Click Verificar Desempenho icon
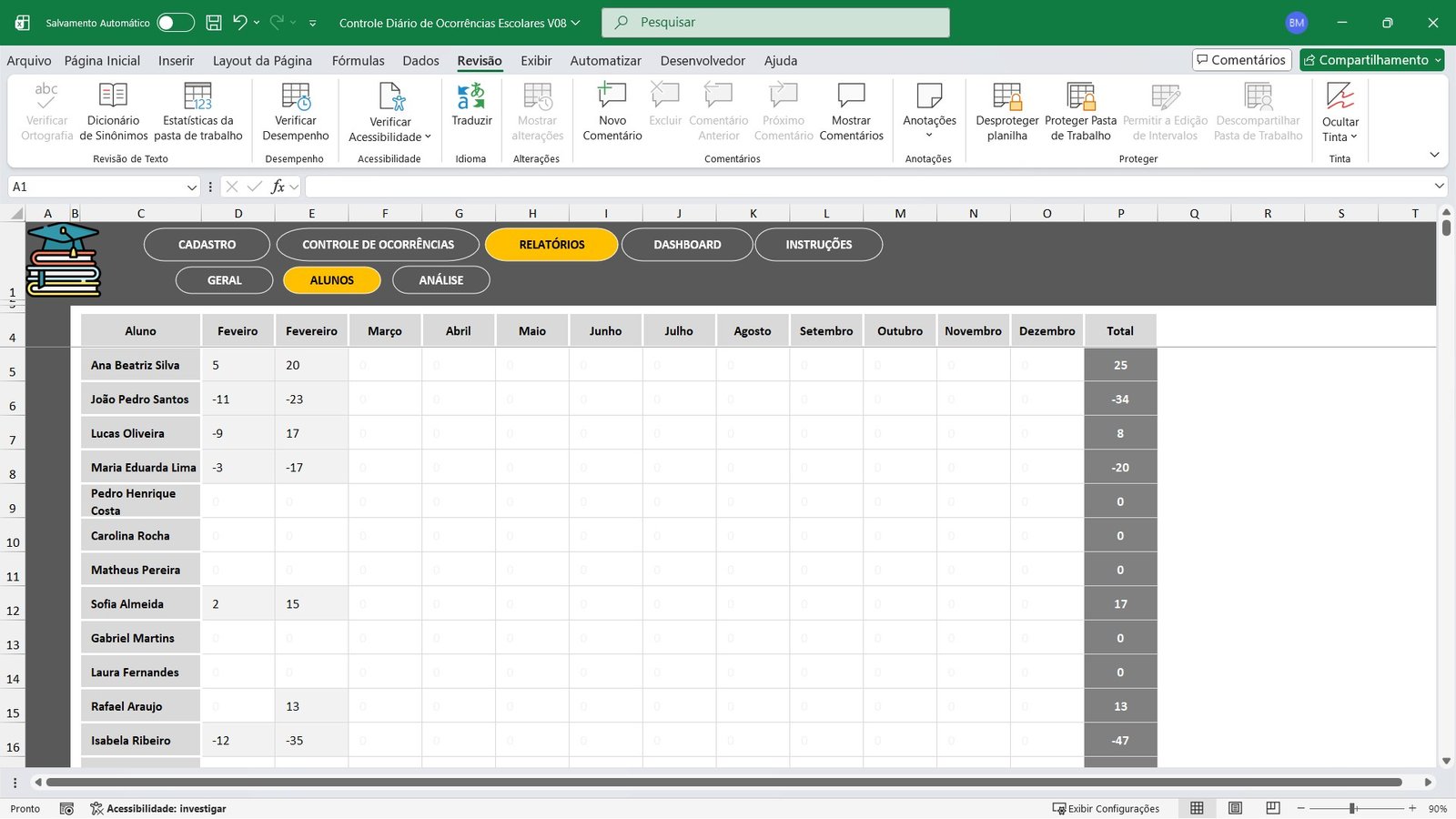The width and height of the screenshot is (1456, 819). pos(295,96)
